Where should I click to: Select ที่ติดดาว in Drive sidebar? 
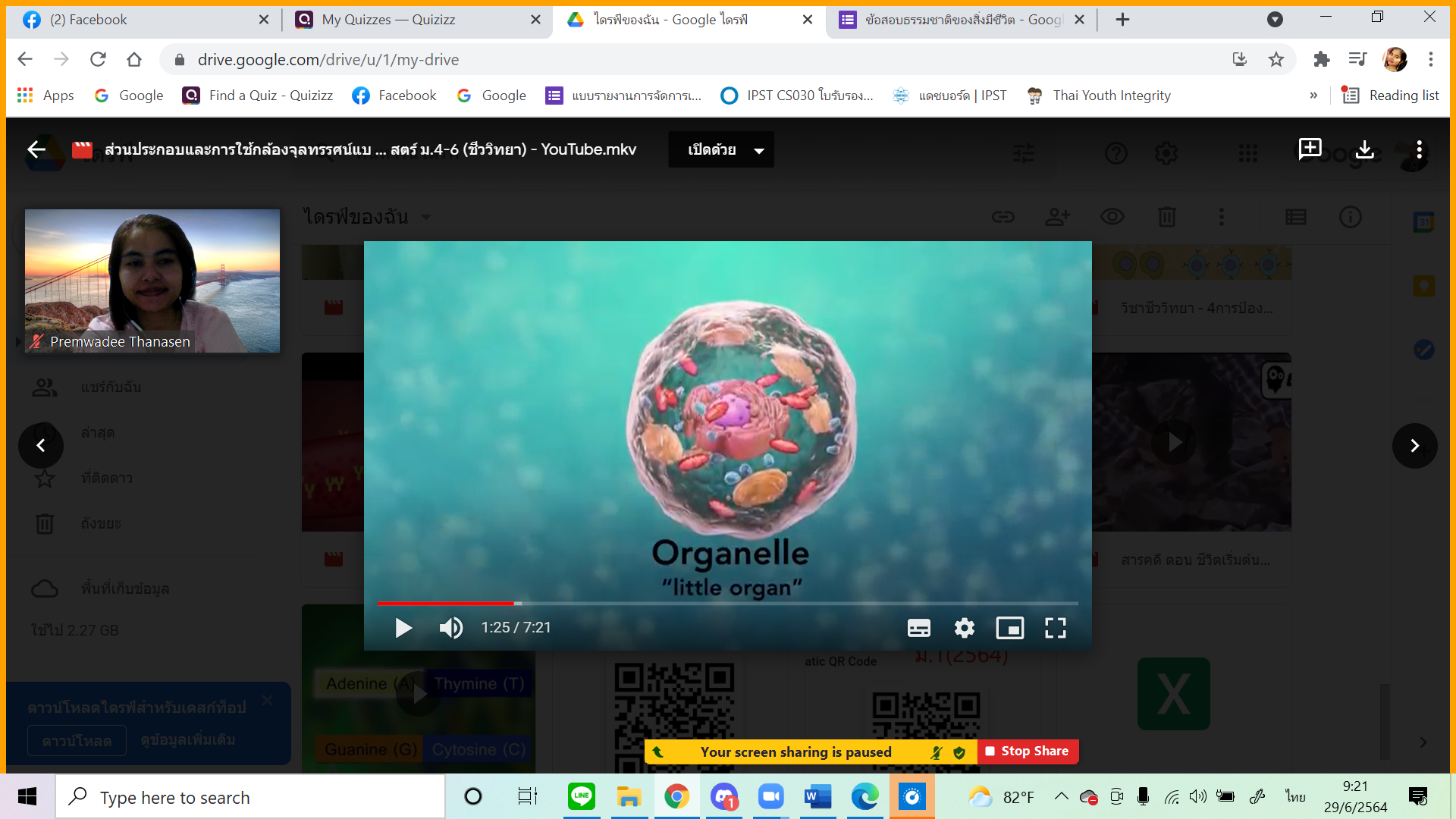[106, 479]
